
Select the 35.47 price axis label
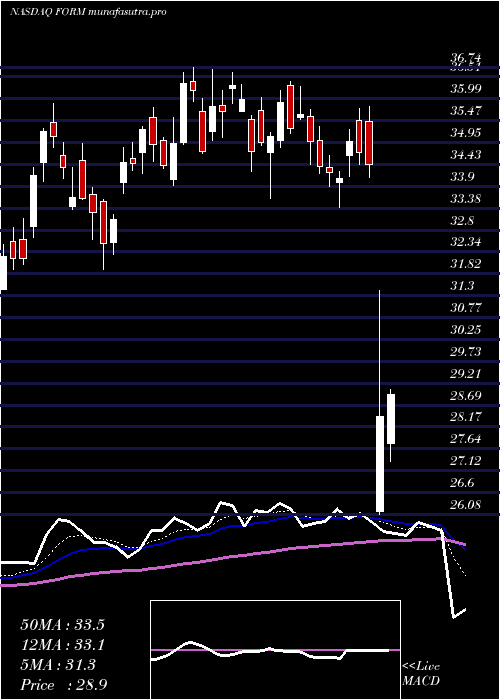pyautogui.click(x=466, y=111)
